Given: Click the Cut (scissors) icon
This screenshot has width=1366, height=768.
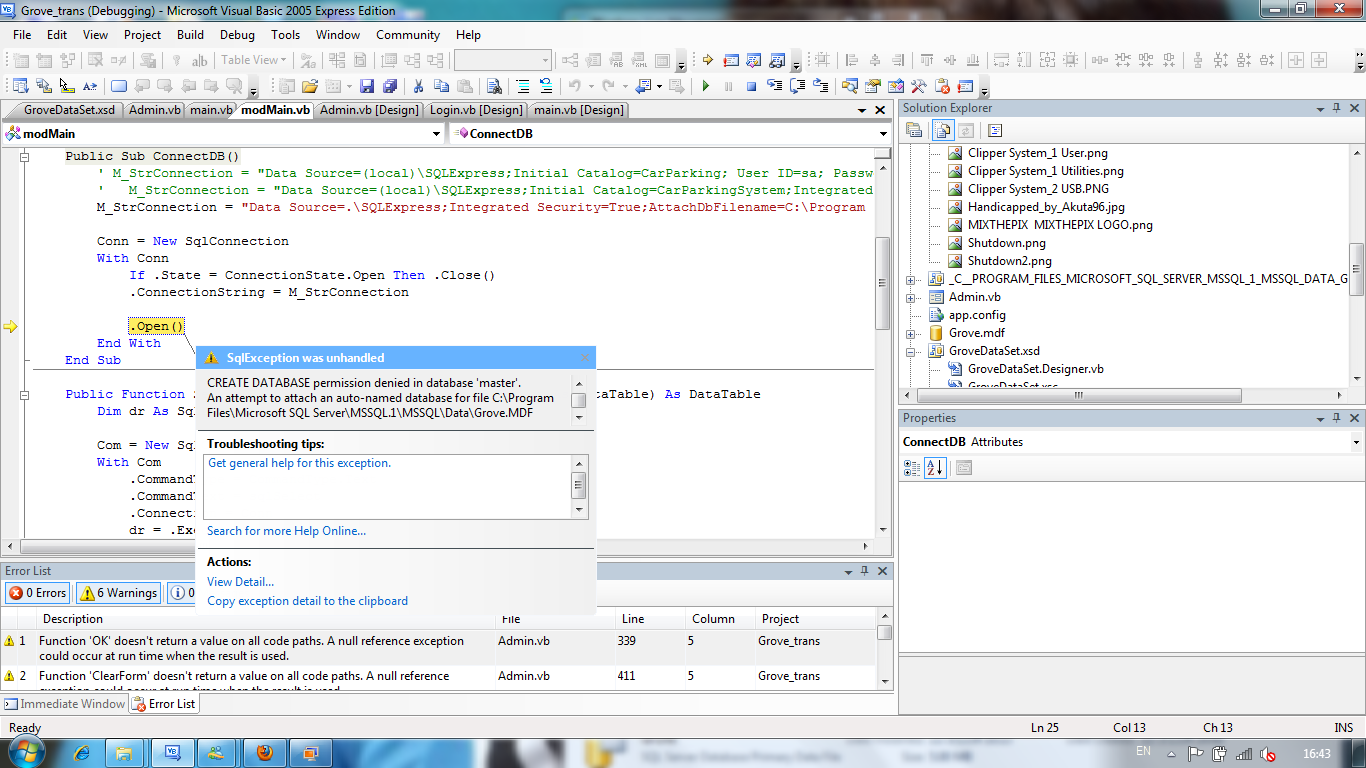Looking at the screenshot, I should tap(418, 86).
